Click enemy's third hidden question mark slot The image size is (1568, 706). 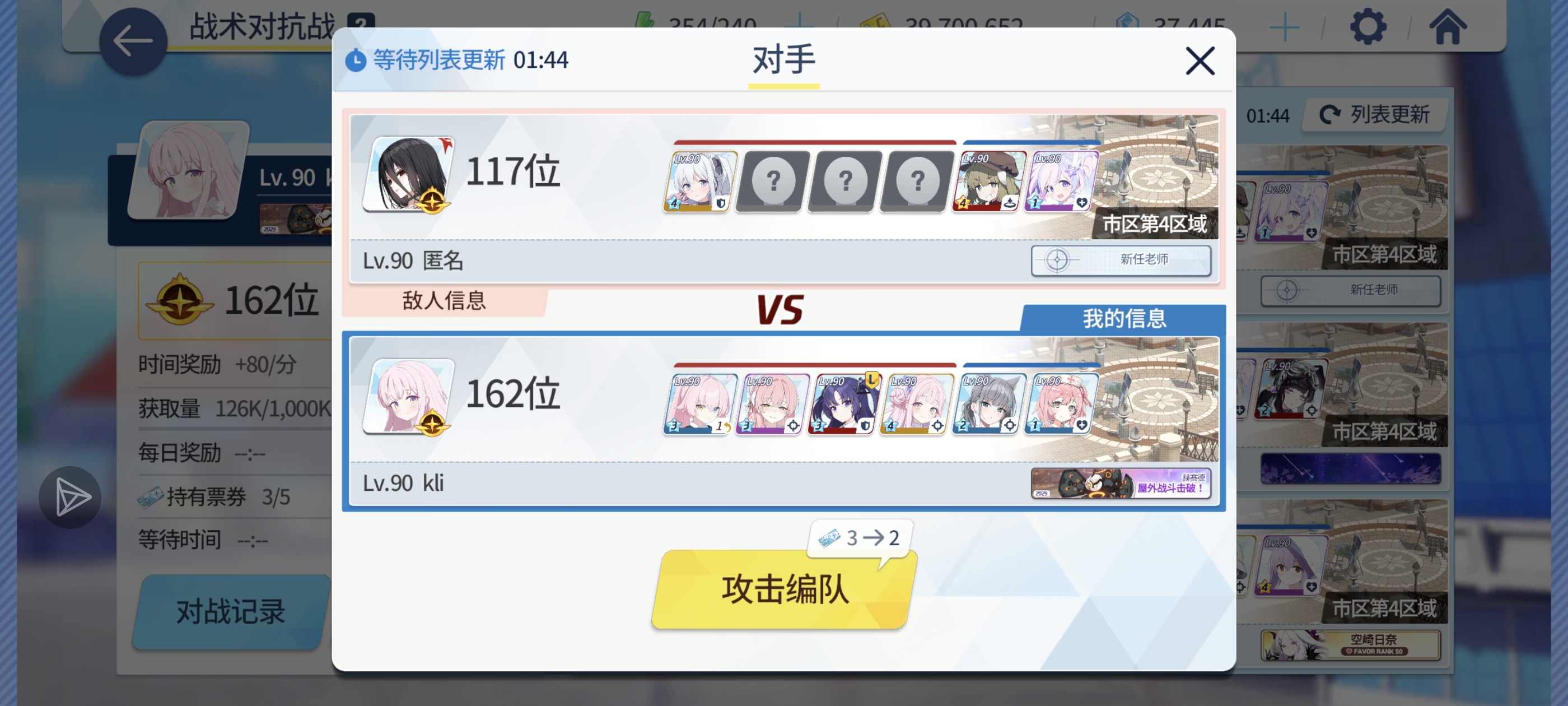pyautogui.click(x=917, y=182)
